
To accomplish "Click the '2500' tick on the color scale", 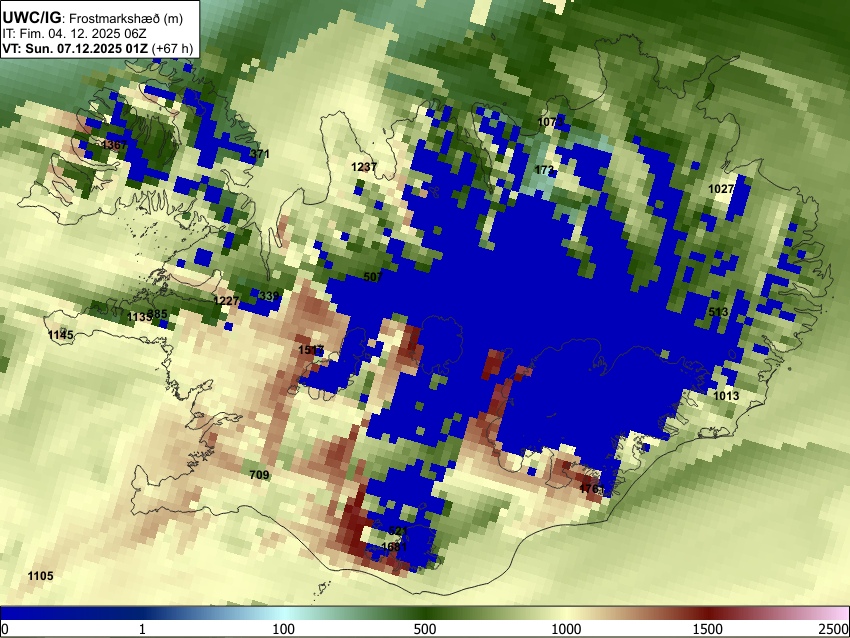I will pos(834,629).
